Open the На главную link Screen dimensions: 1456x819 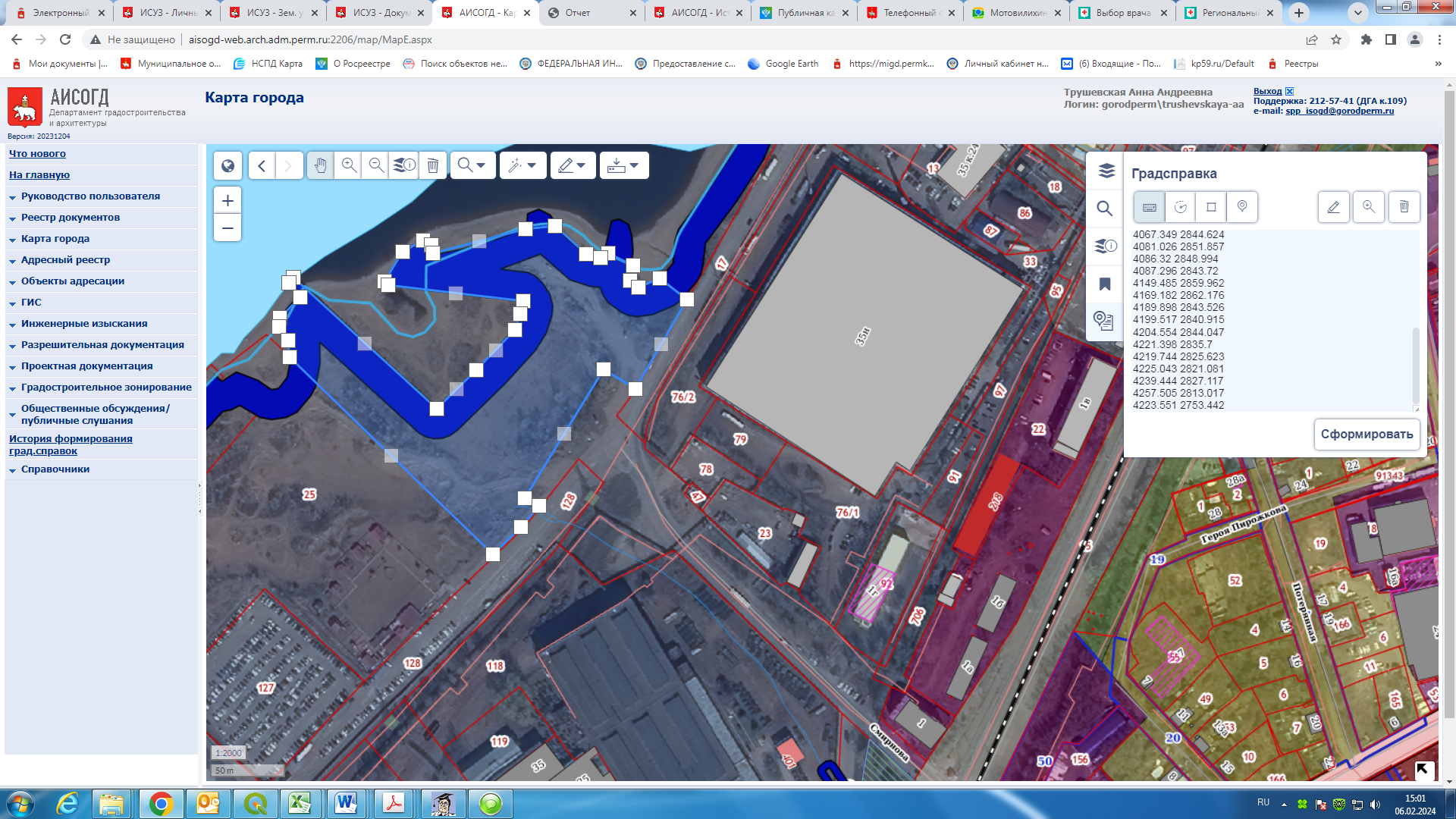(39, 175)
